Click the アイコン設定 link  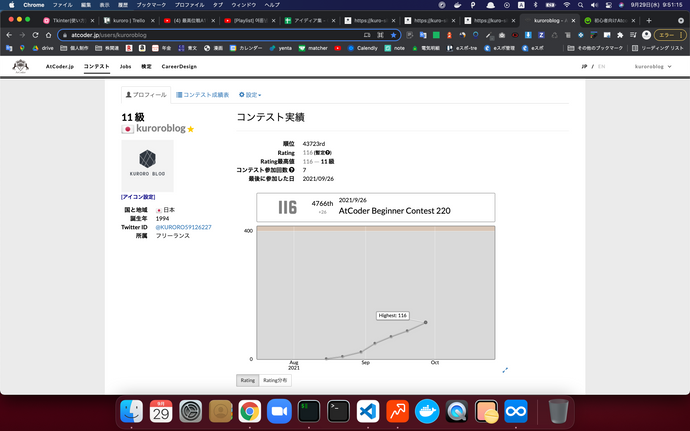(x=138, y=197)
